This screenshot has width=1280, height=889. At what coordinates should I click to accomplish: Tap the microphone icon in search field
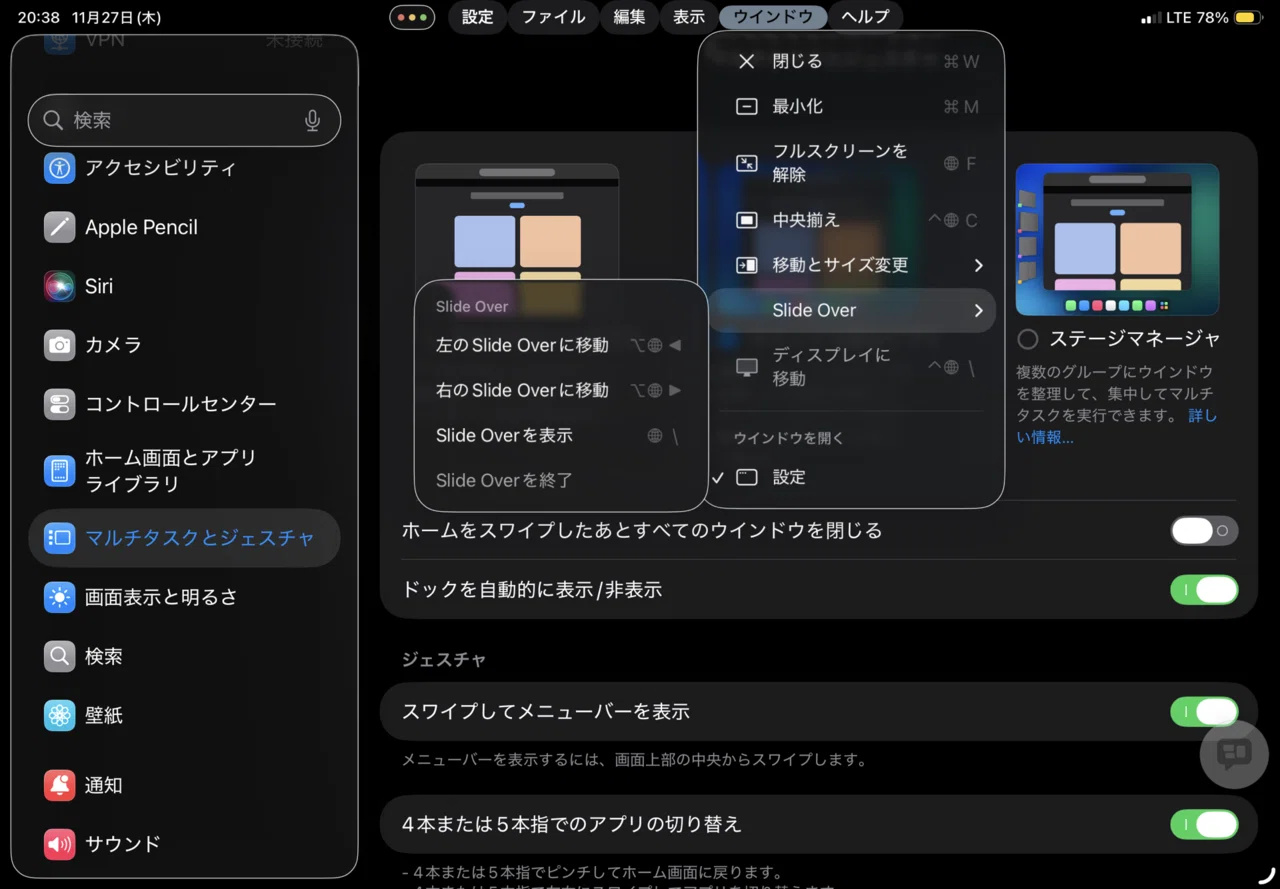(313, 121)
